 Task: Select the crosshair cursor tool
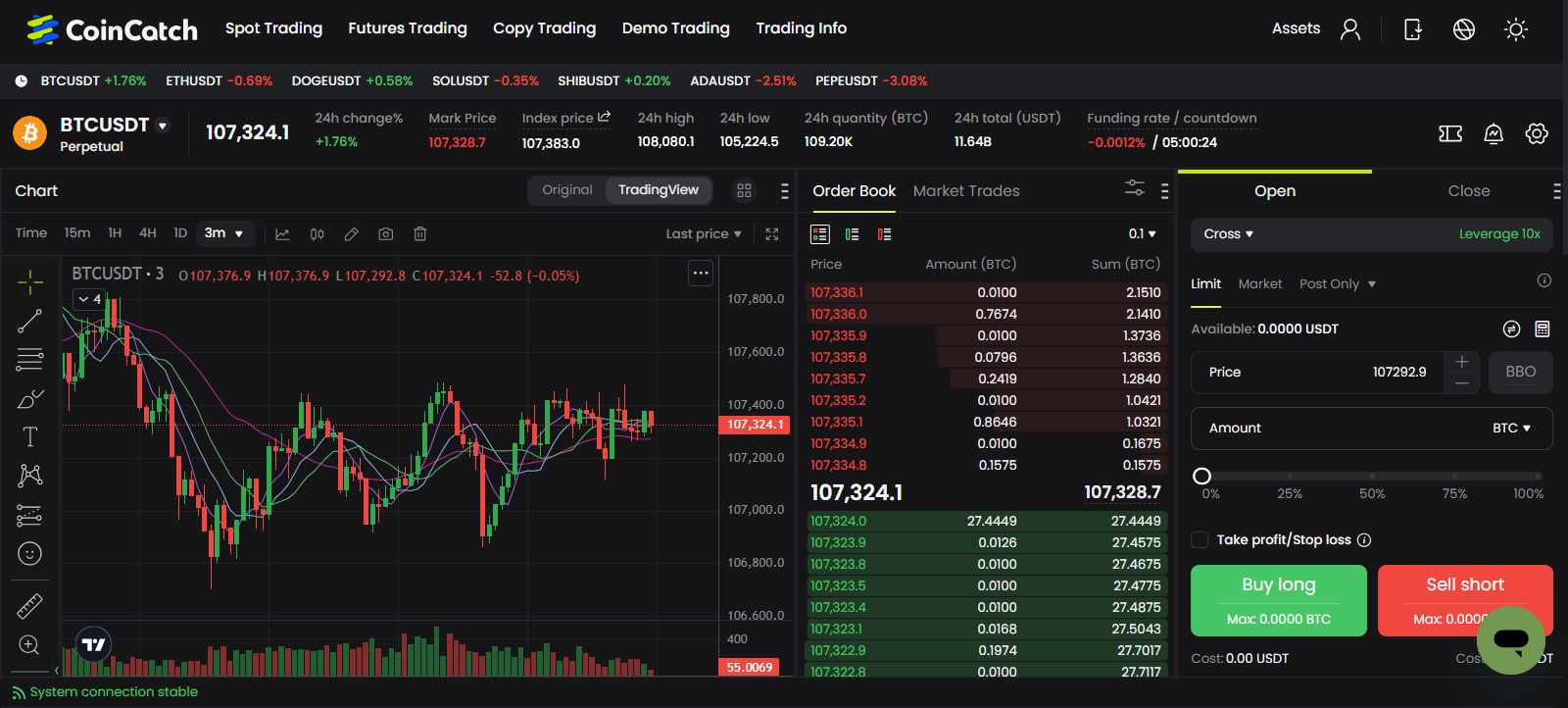[30, 281]
